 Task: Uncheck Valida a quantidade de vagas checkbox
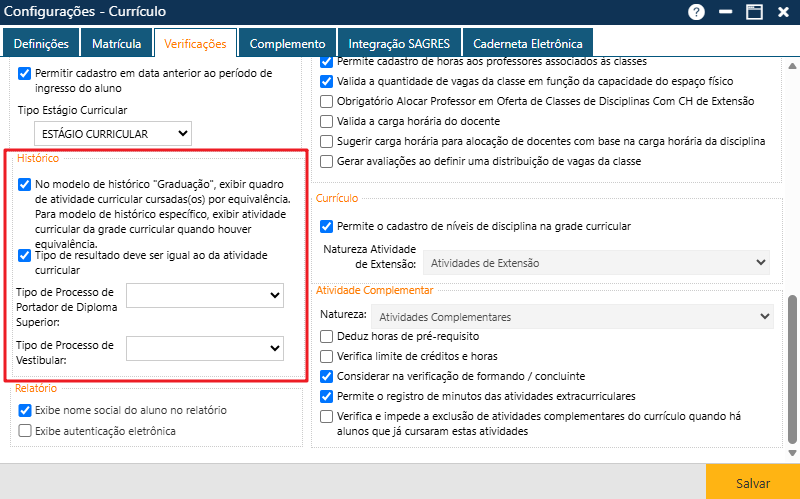point(327,81)
